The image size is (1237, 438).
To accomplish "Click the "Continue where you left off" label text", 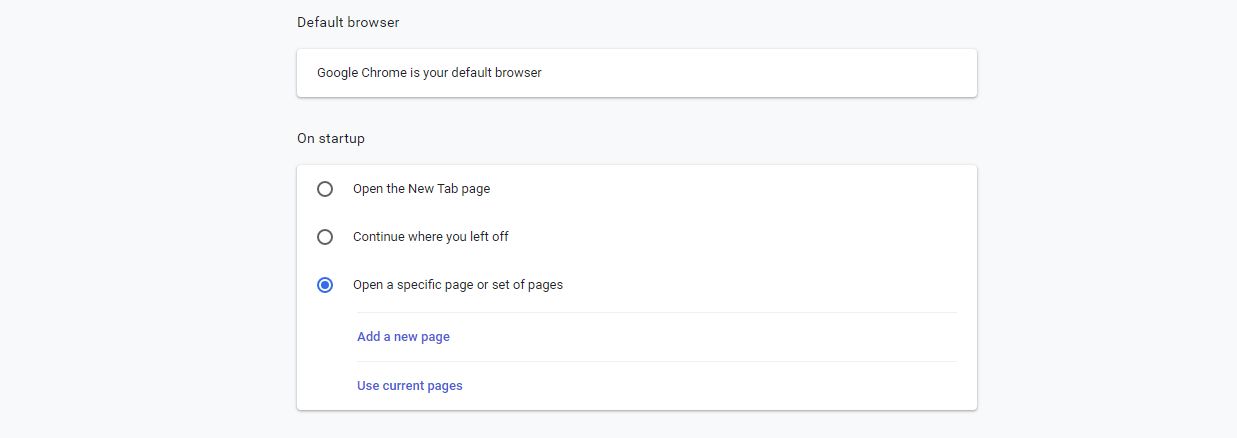I will point(432,237).
